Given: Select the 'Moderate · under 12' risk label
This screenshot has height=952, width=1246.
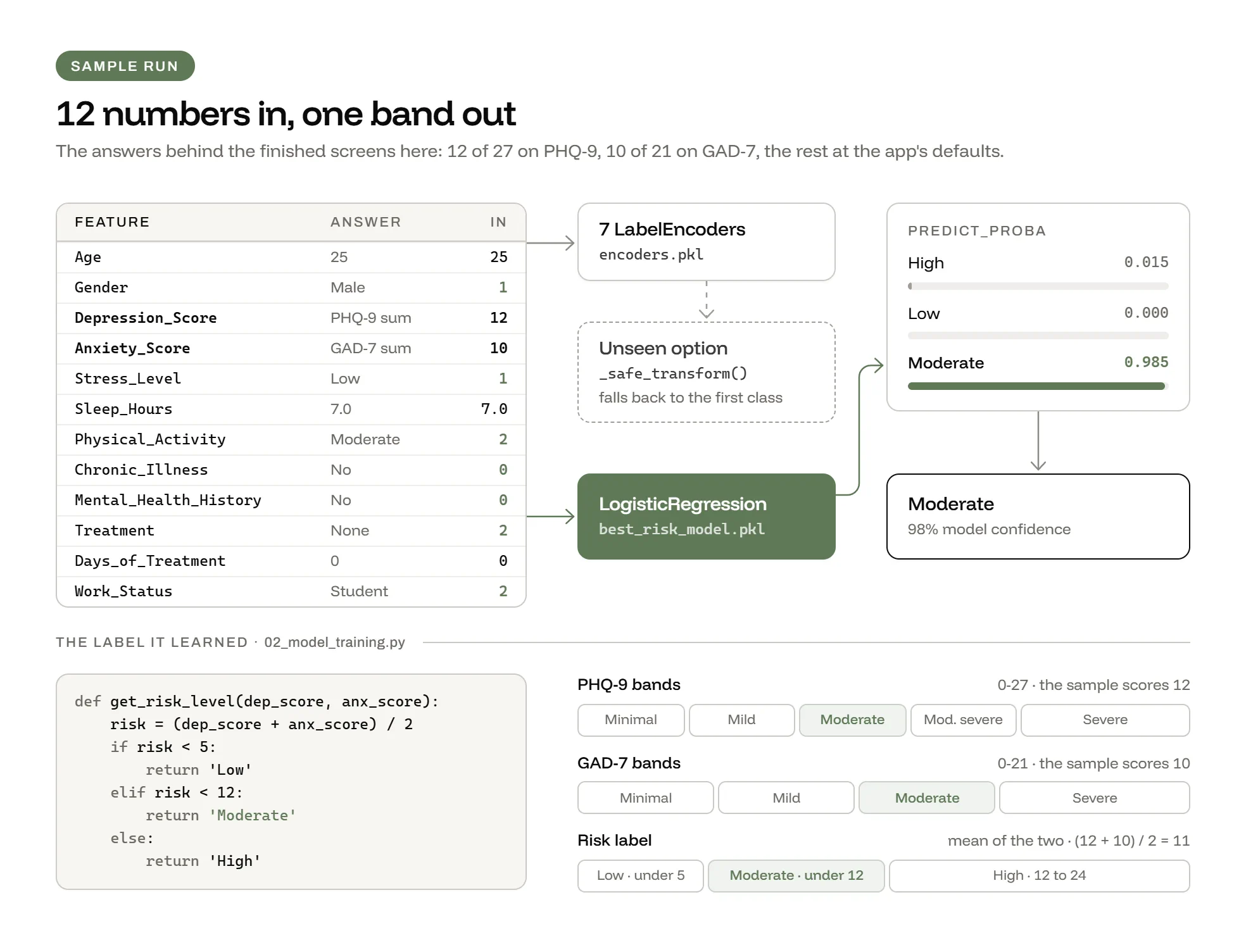Looking at the screenshot, I should [796, 875].
